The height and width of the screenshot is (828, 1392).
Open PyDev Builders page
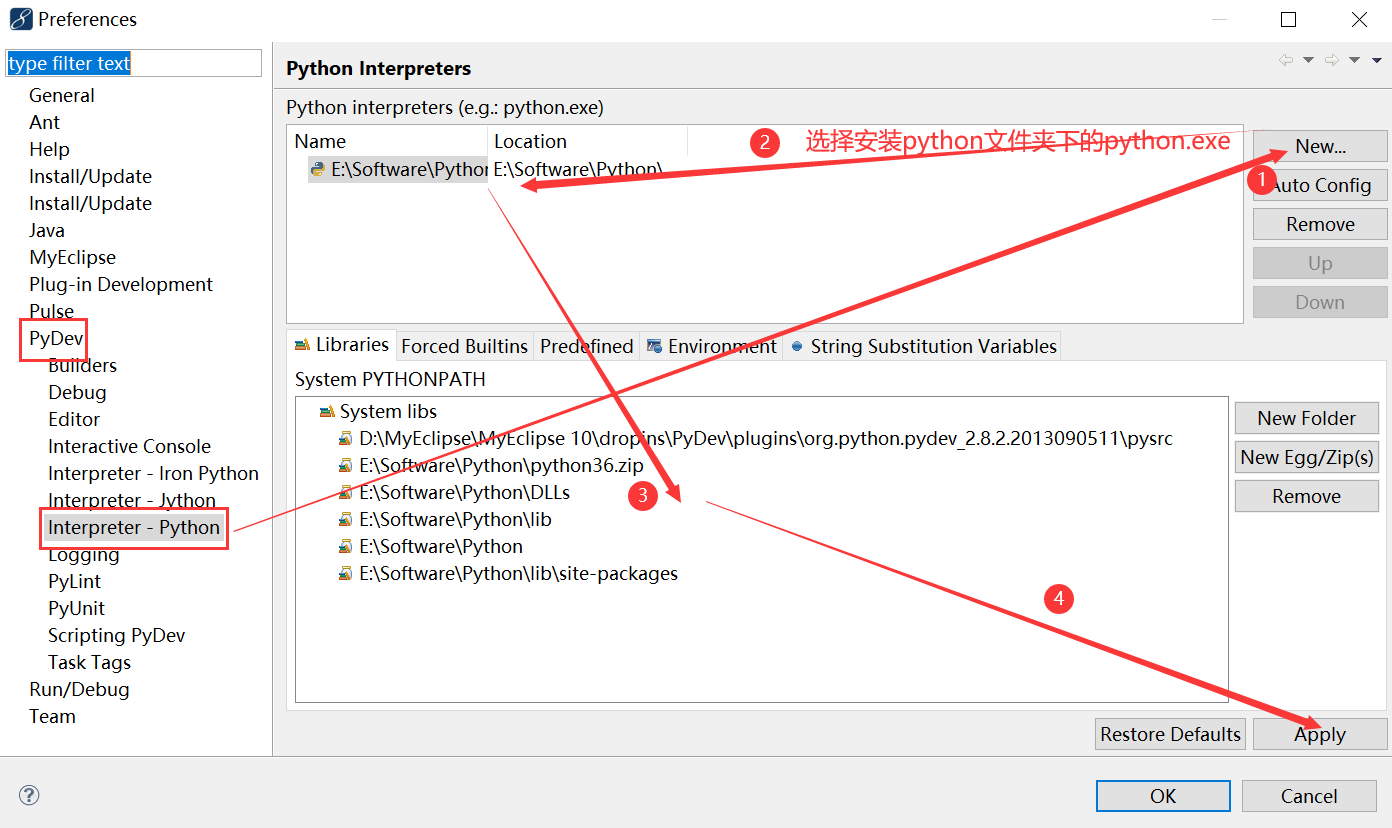click(x=82, y=365)
